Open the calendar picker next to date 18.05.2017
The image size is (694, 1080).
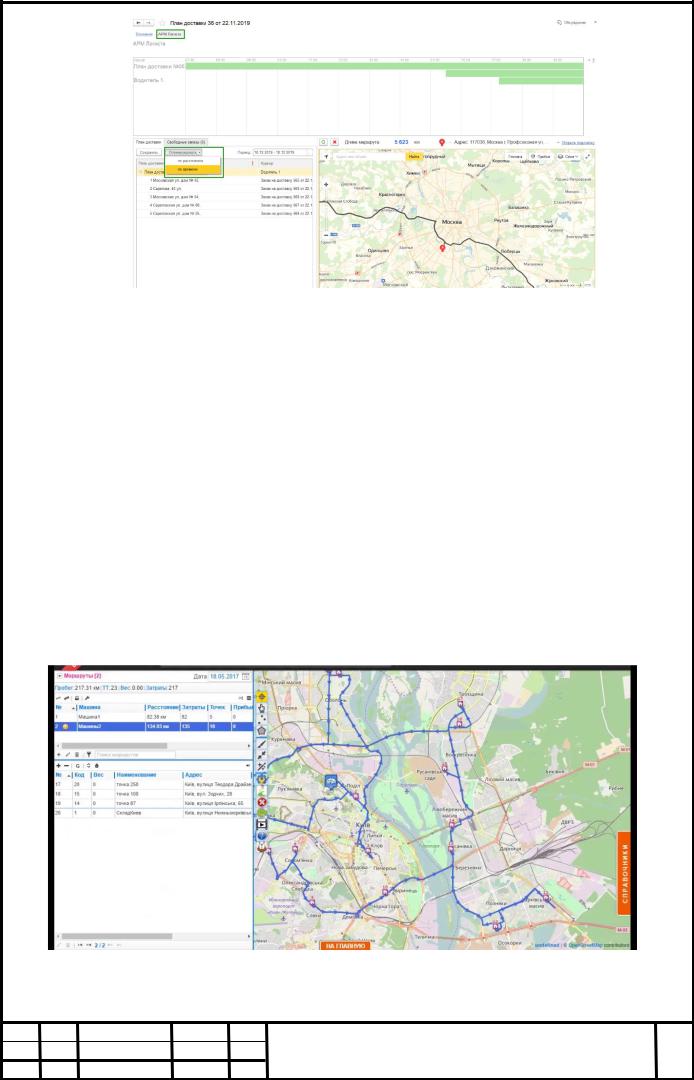(x=245, y=676)
